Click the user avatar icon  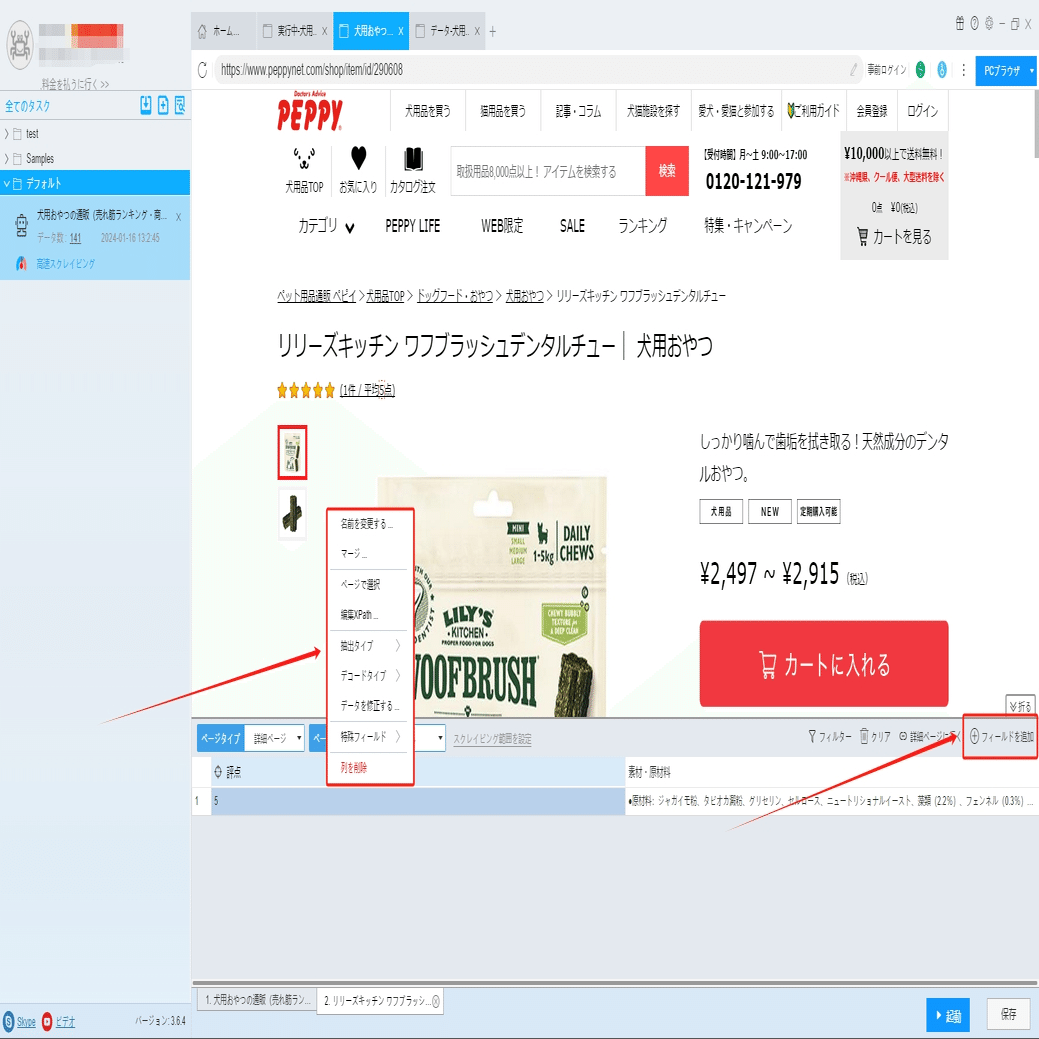[19, 44]
